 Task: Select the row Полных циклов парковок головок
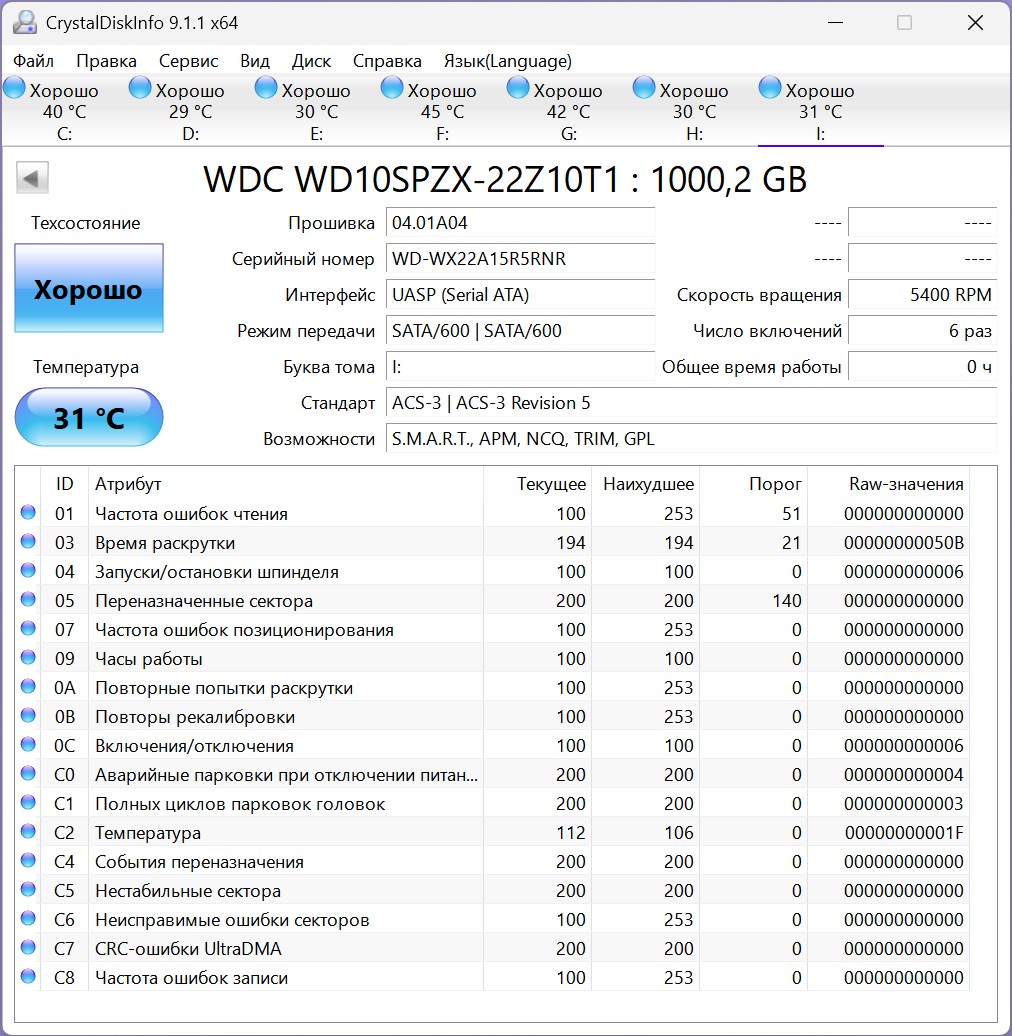[492, 803]
